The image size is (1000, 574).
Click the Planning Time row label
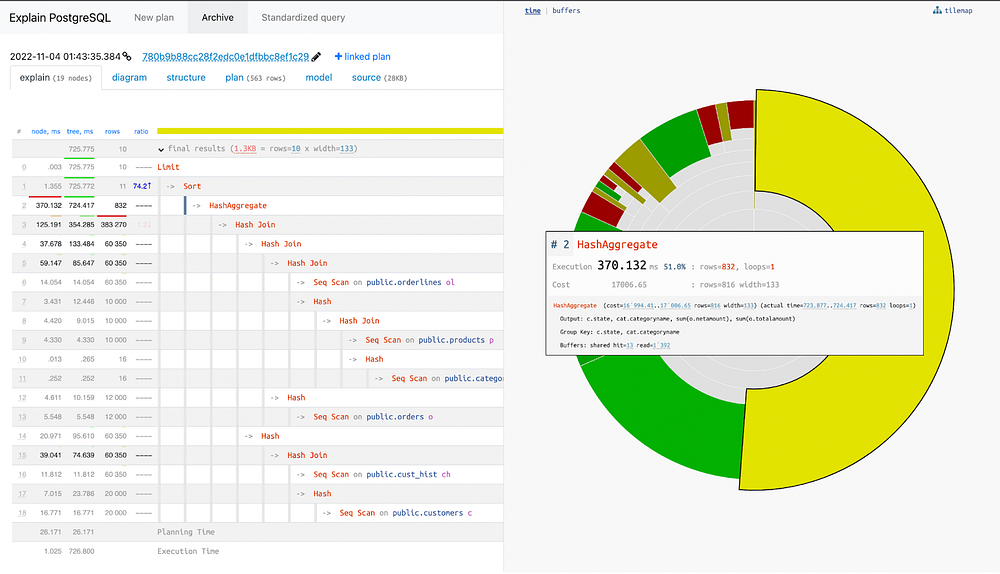[186, 532]
